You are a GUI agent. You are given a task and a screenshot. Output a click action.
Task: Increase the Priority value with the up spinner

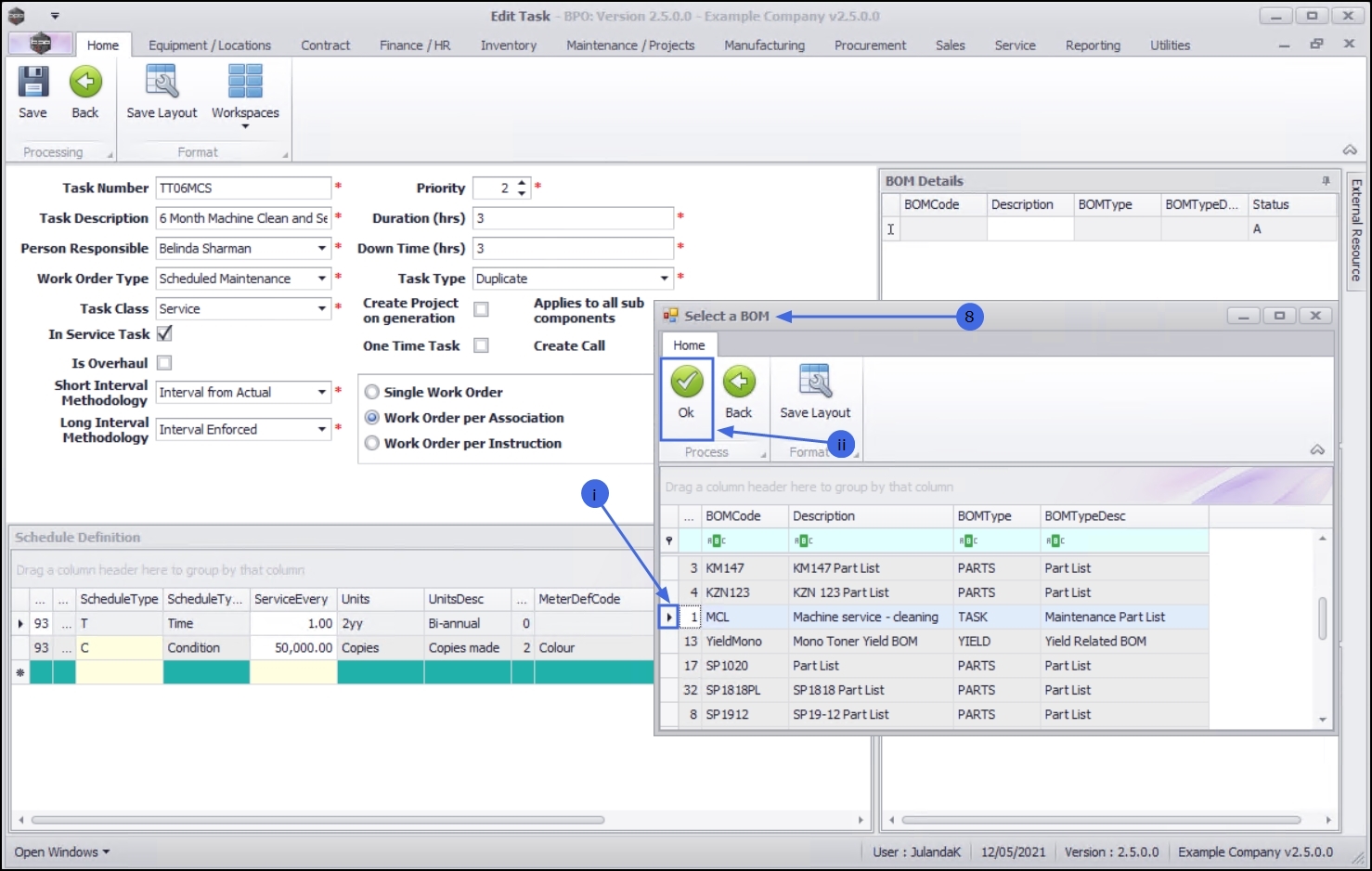tap(522, 182)
